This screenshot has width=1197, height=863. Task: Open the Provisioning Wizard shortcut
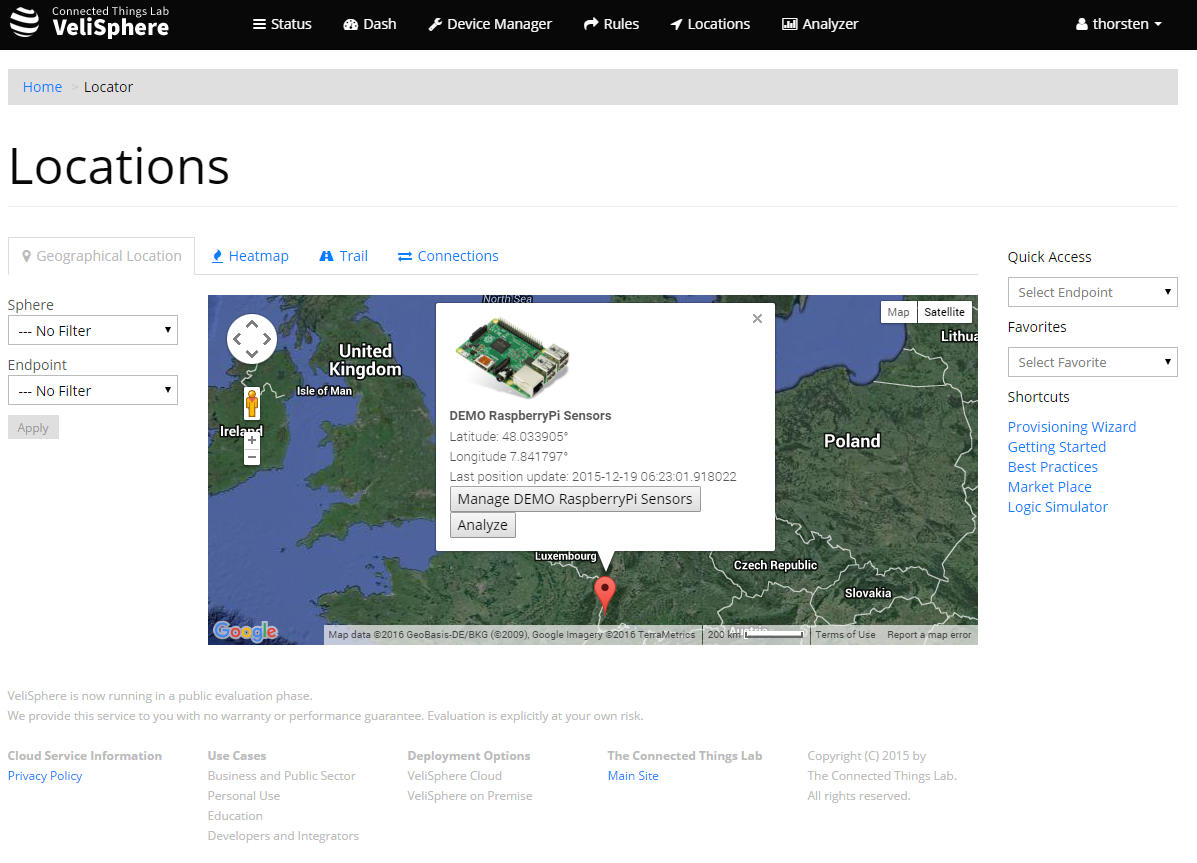(1072, 427)
